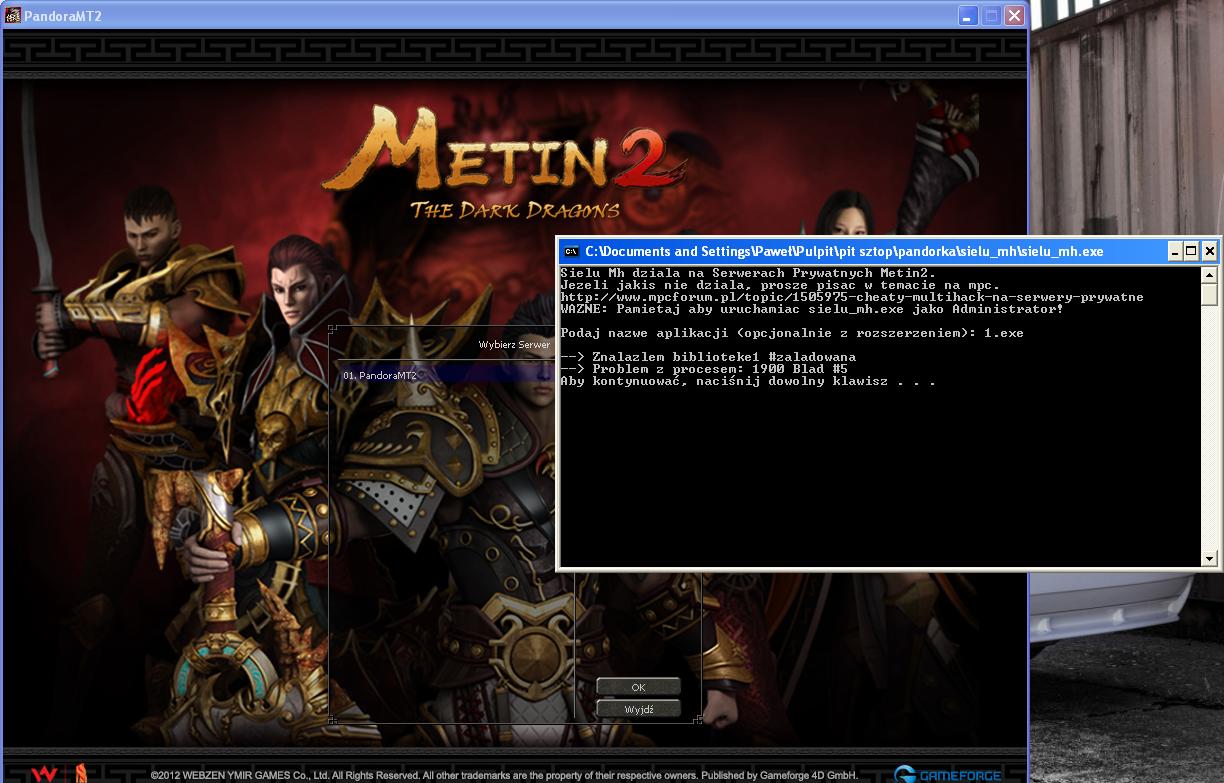This screenshot has width=1224, height=783.
Task: Click the 'Problem z procesem: 1900 Blad #5' line
Action: click(704, 369)
